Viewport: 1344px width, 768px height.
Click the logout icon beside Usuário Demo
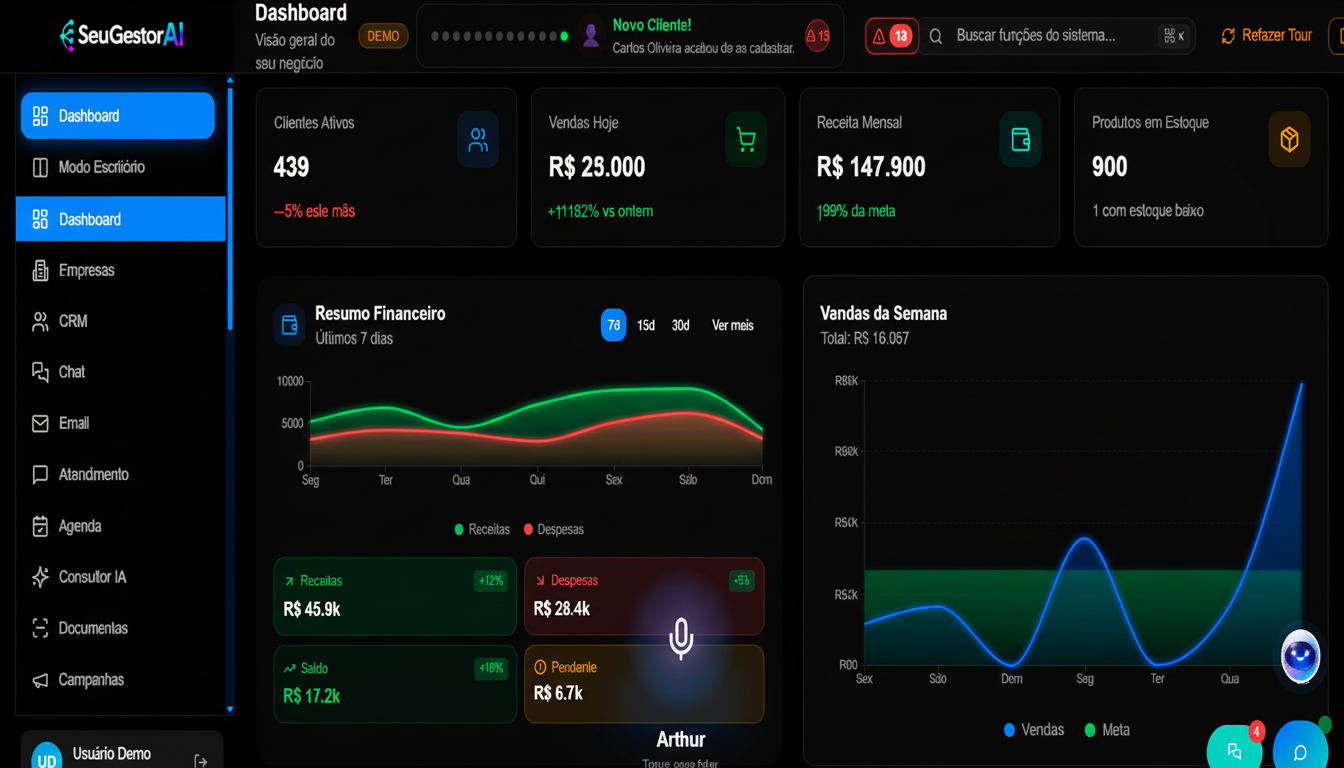click(x=201, y=761)
